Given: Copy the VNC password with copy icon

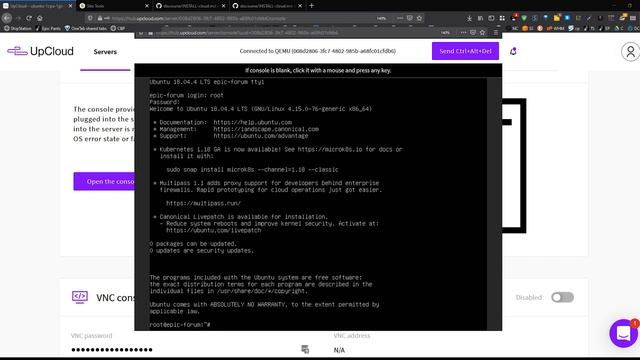Looking at the screenshot, I should [305, 349].
